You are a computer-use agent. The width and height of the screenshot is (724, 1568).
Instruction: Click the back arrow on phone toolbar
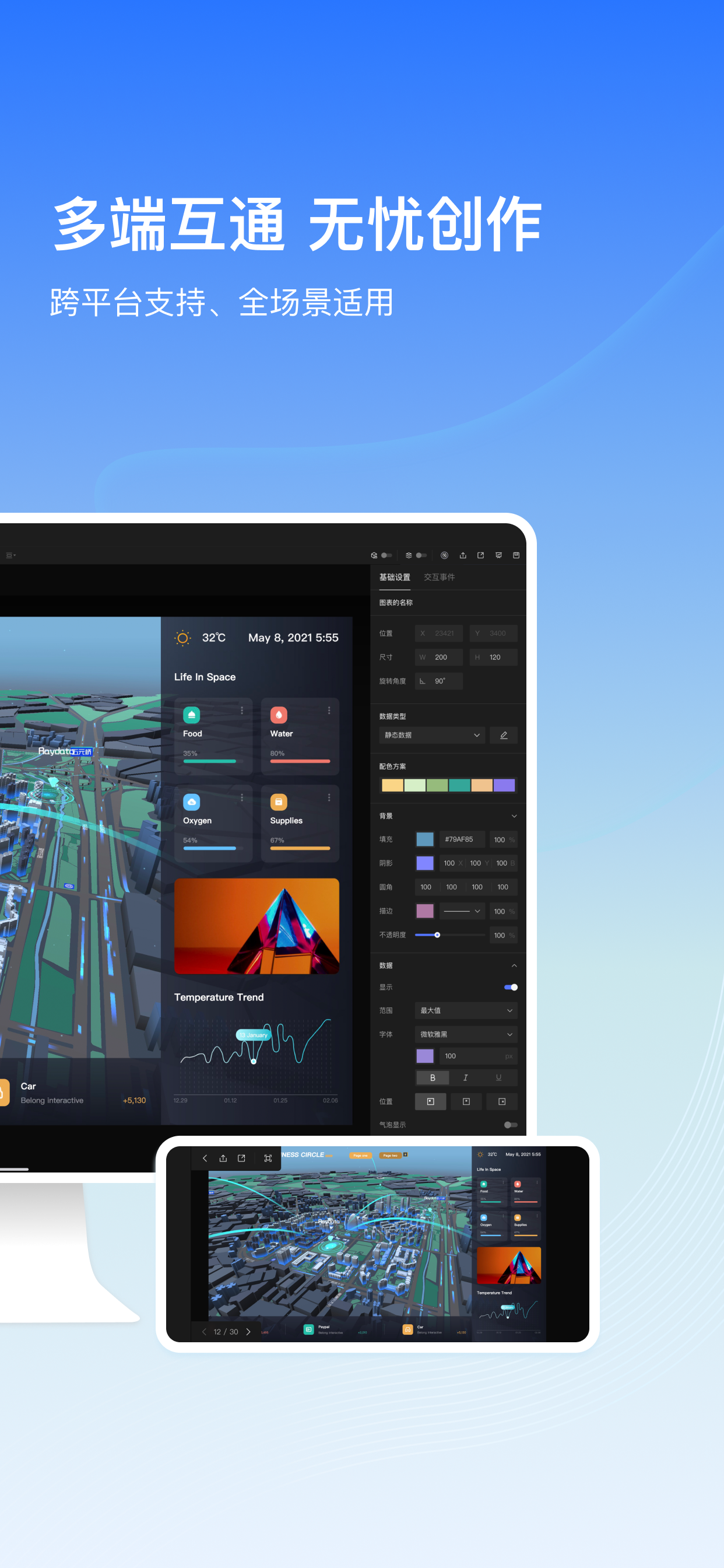(x=205, y=1158)
